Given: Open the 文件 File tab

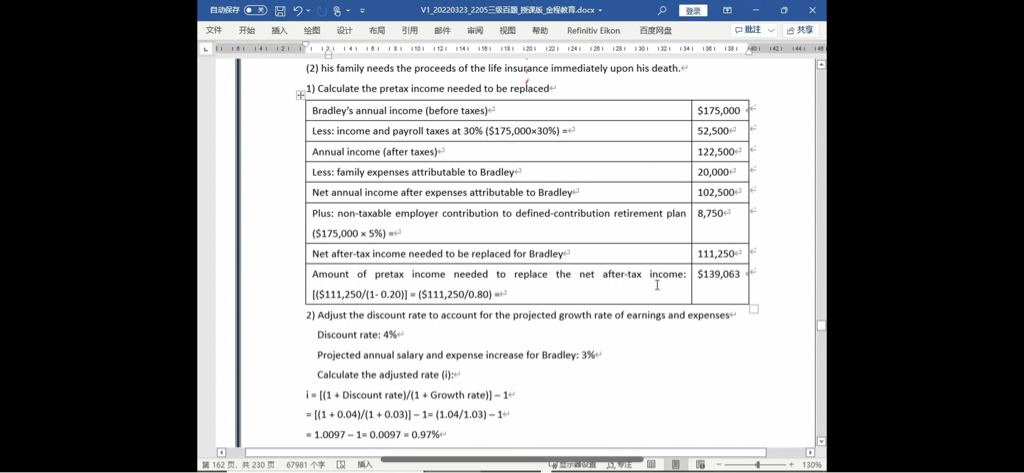Looking at the screenshot, I should pos(214,31).
